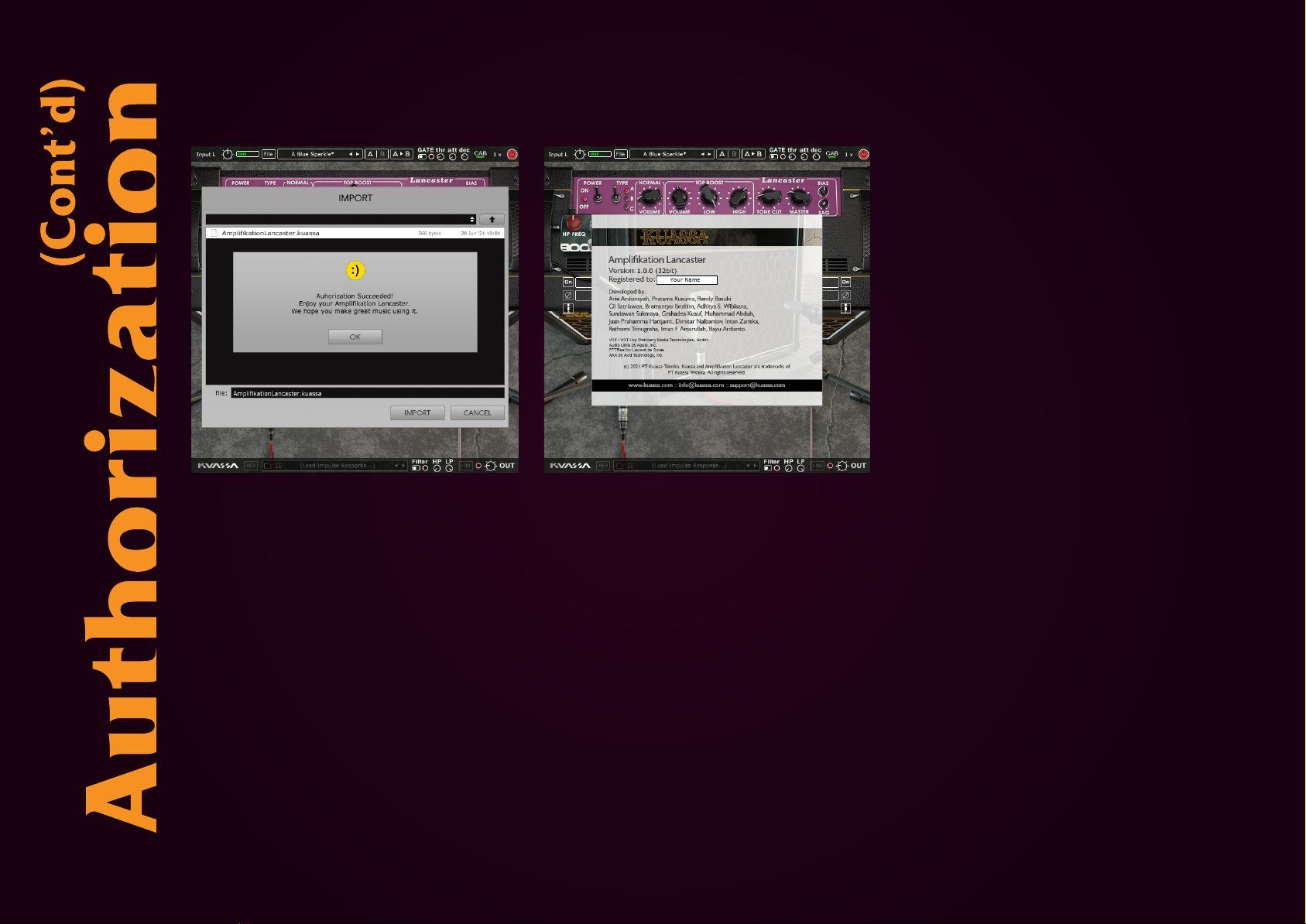Click the up-folder arrow in the Import dialog
Viewport: 1306px width, 924px height.
click(492, 220)
